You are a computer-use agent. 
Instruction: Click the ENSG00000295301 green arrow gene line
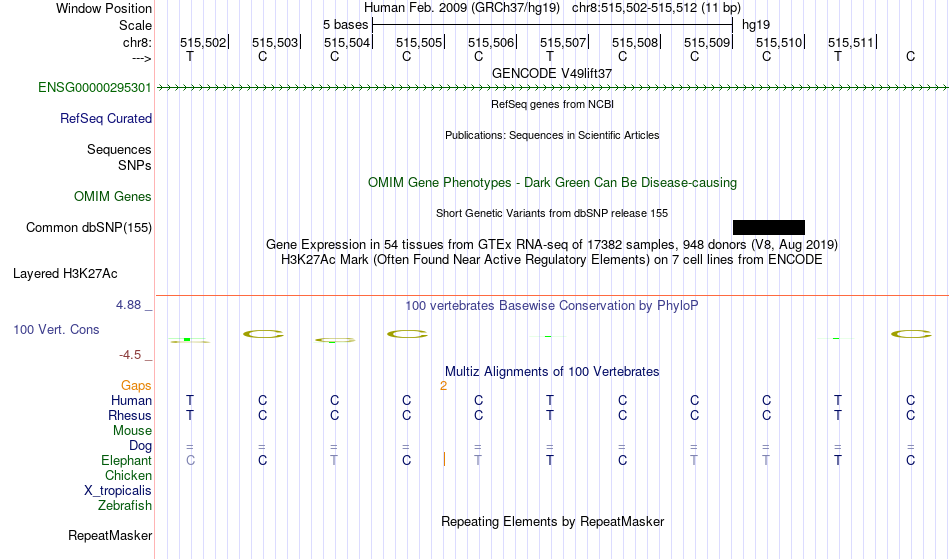coord(552,88)
